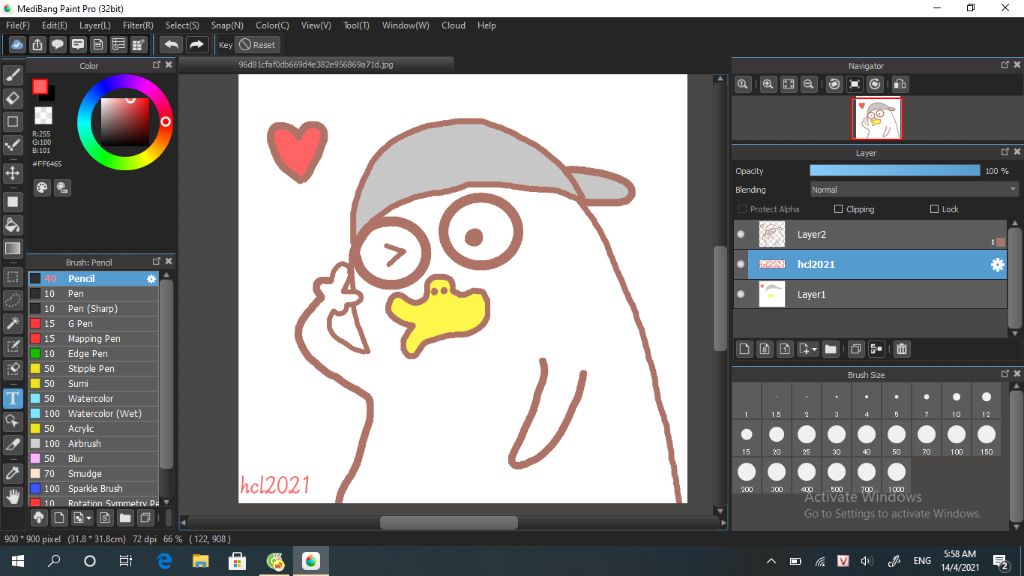Open the Filter menu

point(138,25)
